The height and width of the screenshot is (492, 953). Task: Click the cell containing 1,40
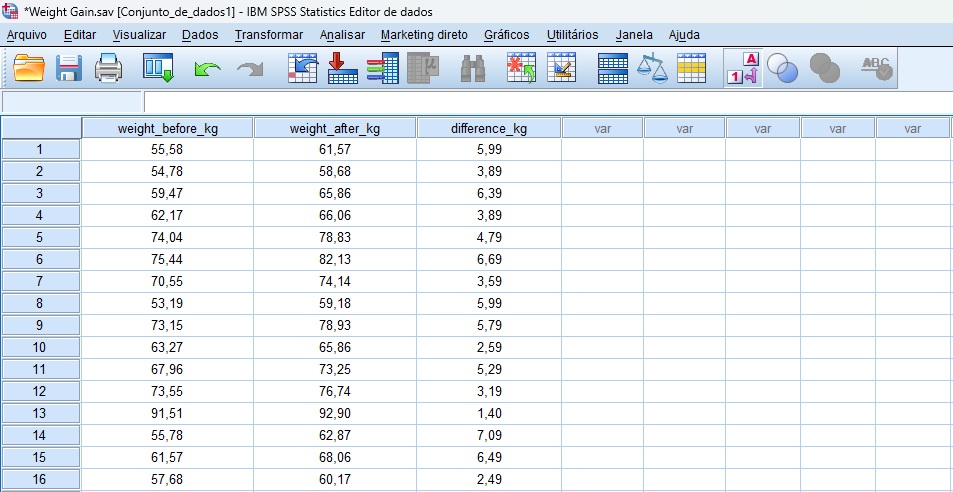click(x=489, y=413)
